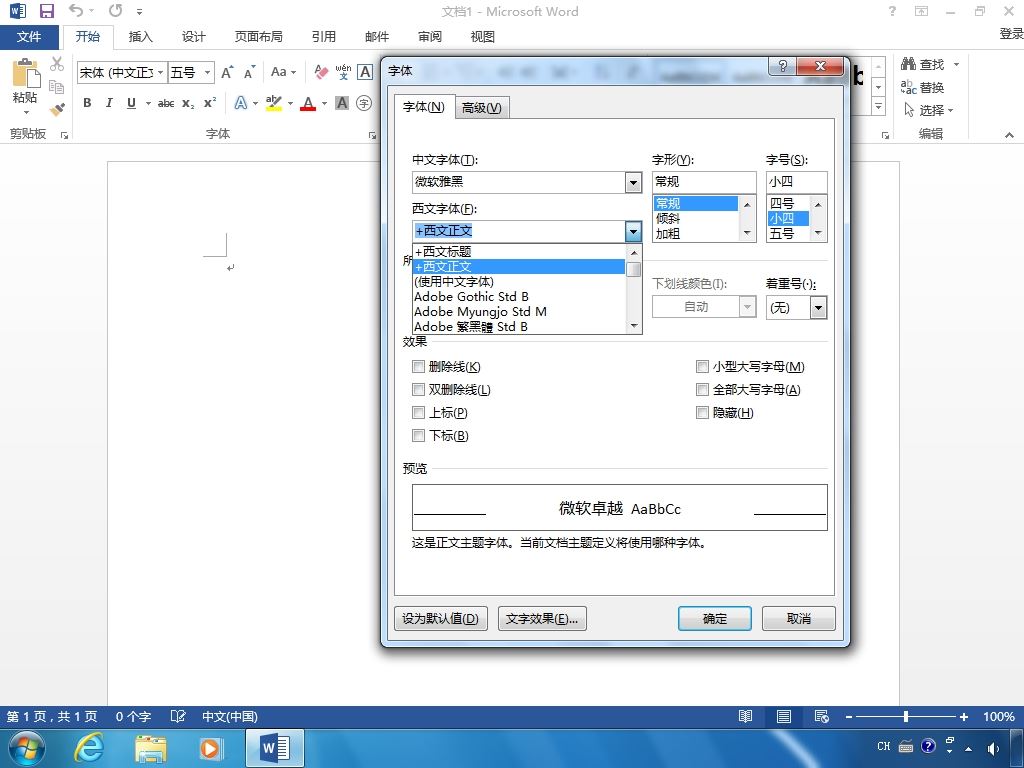This screenshot has height=768, width=1024.
Task: Open the 文件 File tab
Action: tap(29, 37)
